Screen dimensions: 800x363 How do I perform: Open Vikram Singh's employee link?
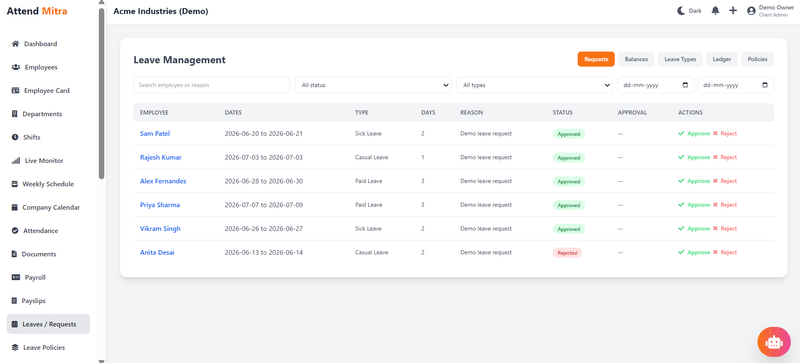tap(160, 229)
